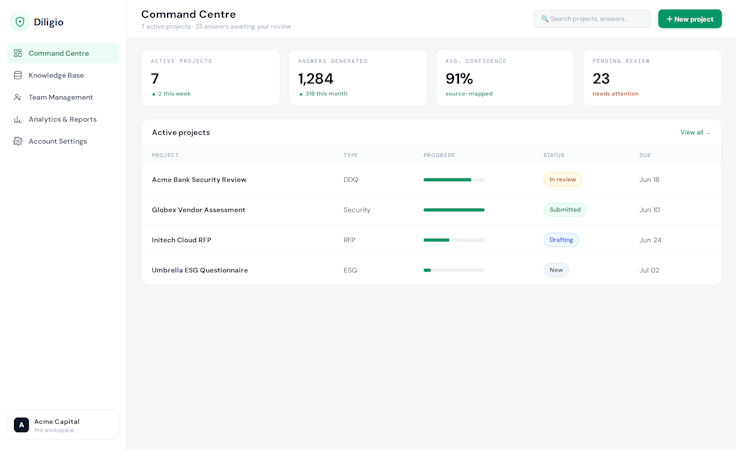Open the Acme Capital workspace switcher
Image resolution: width=736 pixels, height=450 pixels.
63,425
